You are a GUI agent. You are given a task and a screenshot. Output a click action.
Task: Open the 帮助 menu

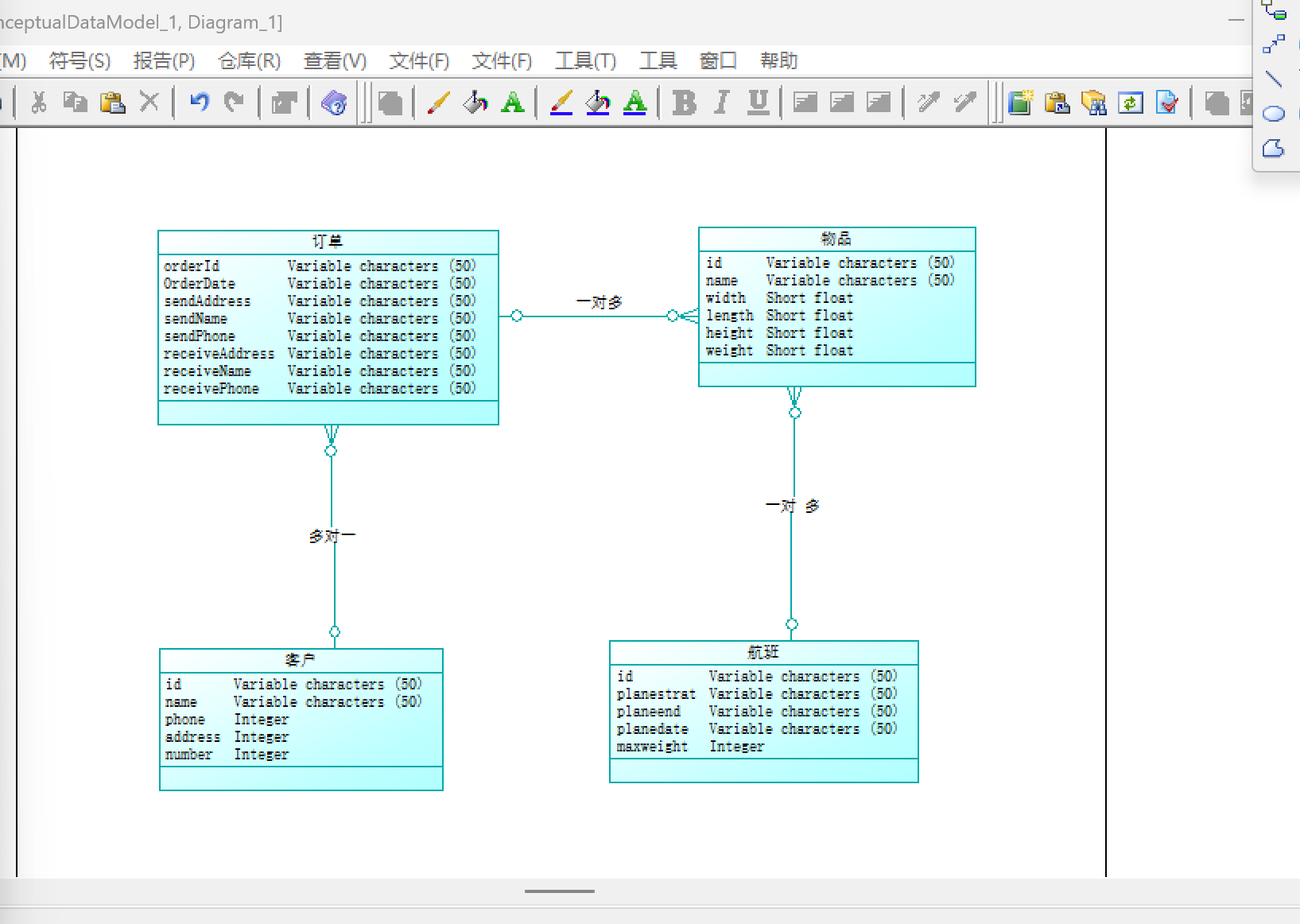point(778,61)
